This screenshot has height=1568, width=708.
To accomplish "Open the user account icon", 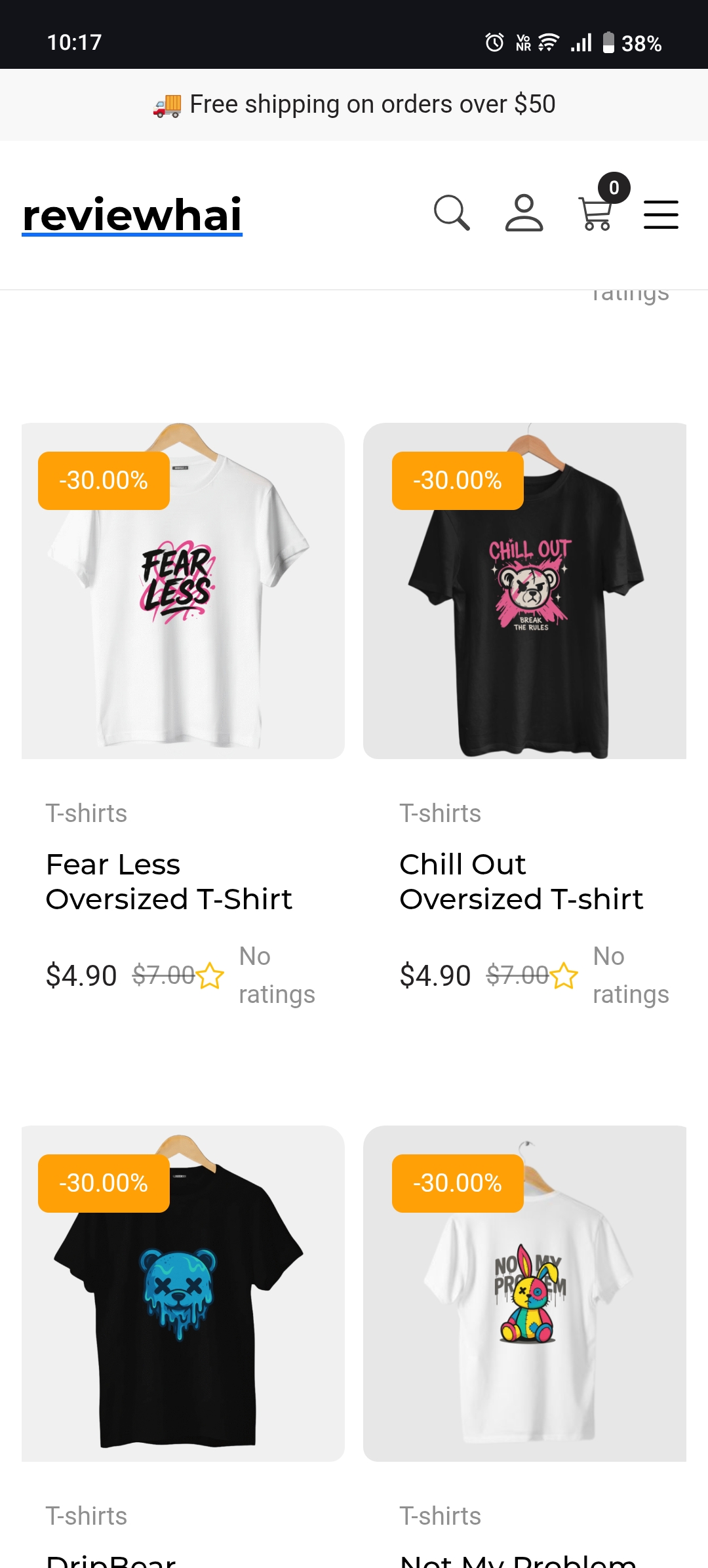I will (x=524, y=214).
